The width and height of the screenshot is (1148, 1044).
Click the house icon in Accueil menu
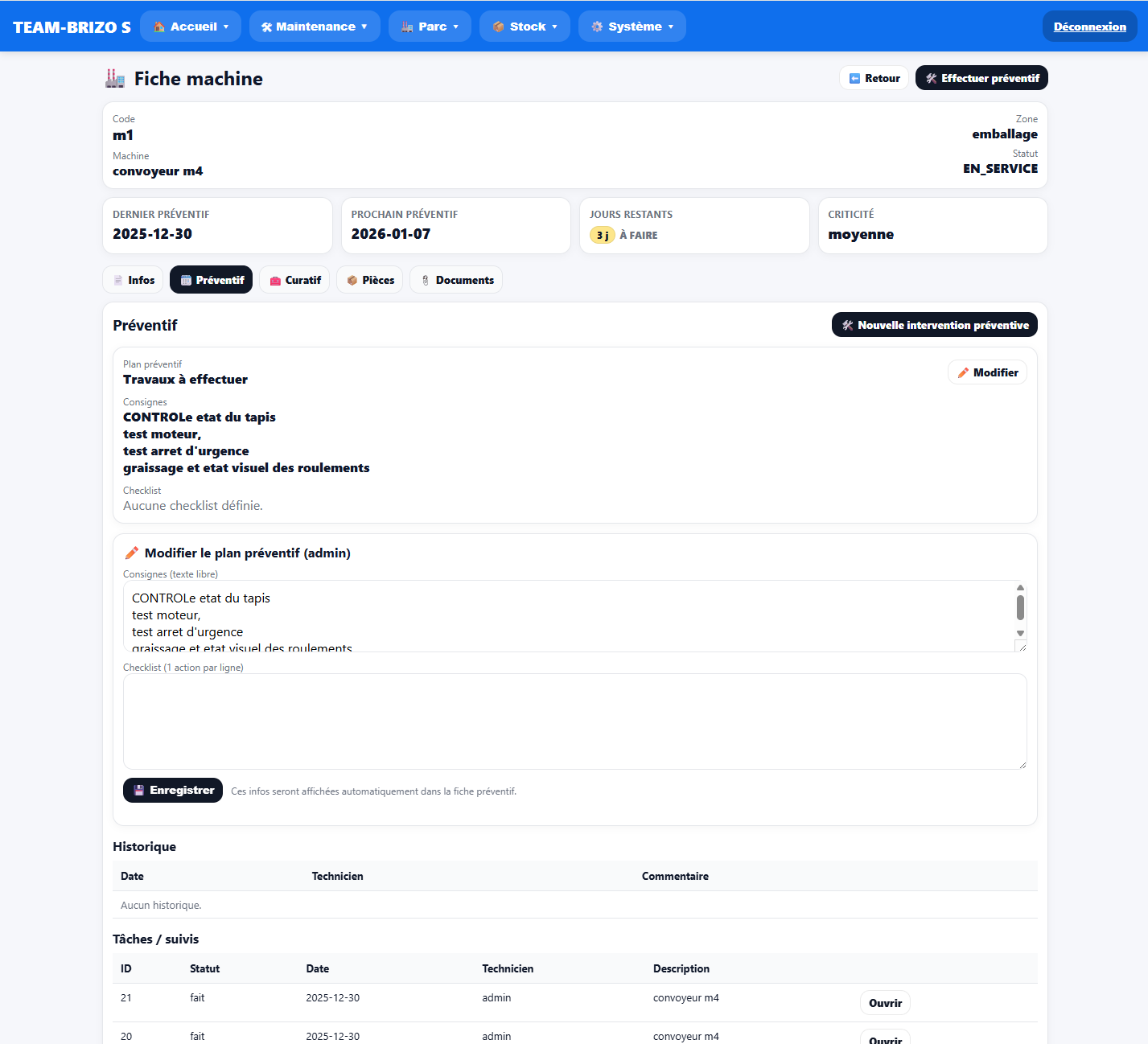click(159, 27)
